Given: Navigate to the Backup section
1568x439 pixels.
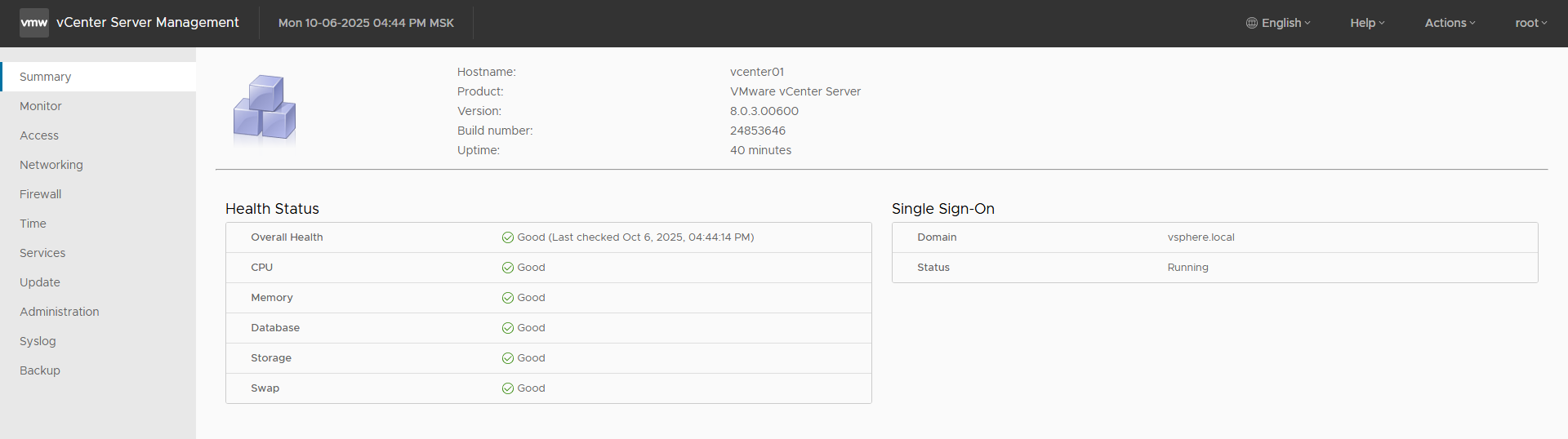Looking at the screenshot, I should click(x=40, y=370).
